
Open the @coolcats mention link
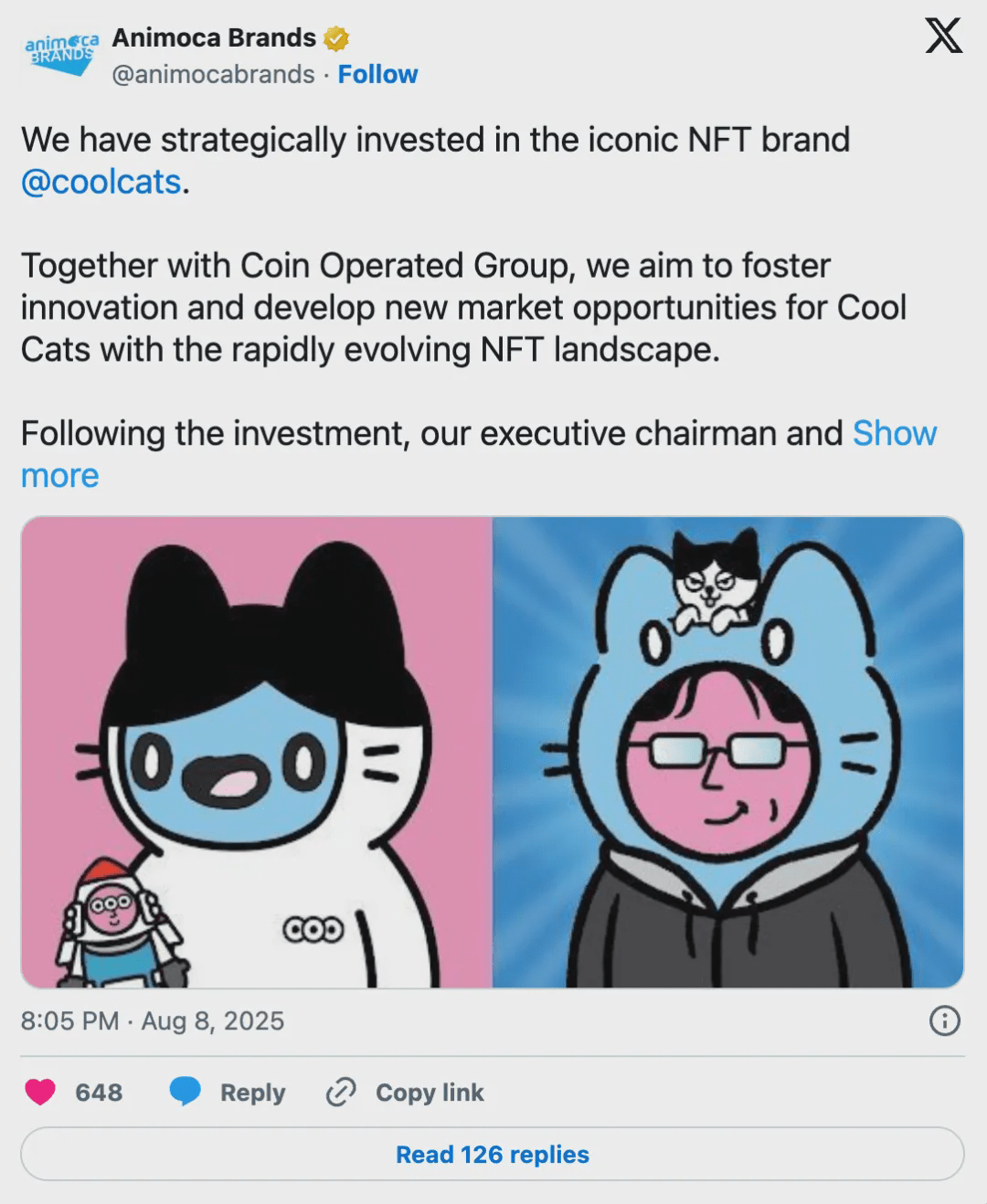pyautogui.click(x=101, y=182)
